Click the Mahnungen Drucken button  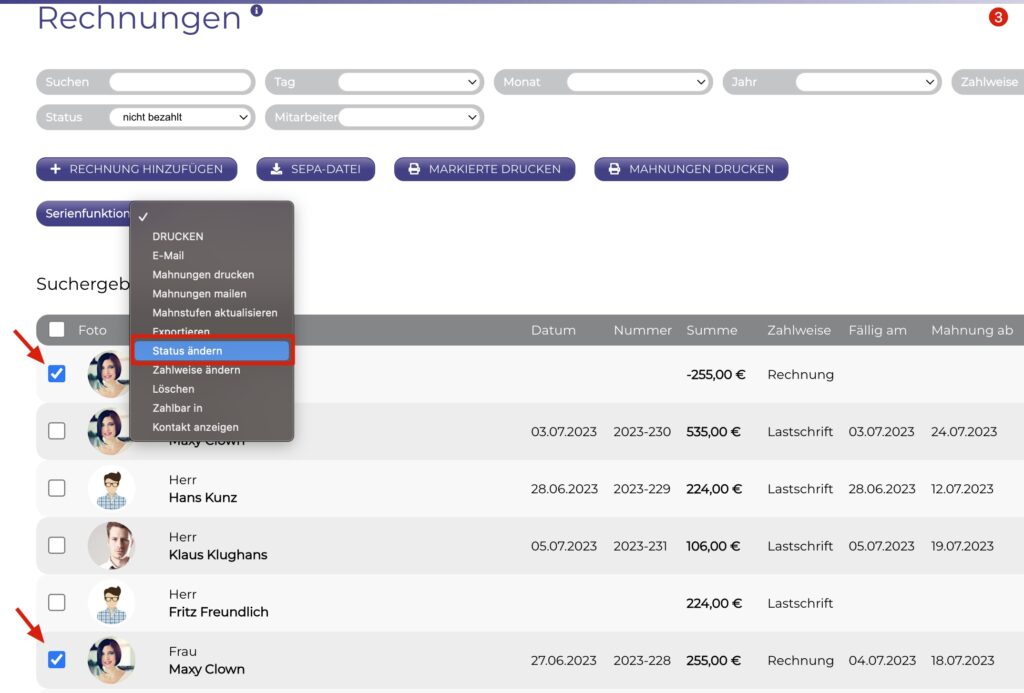pos(691,169)
